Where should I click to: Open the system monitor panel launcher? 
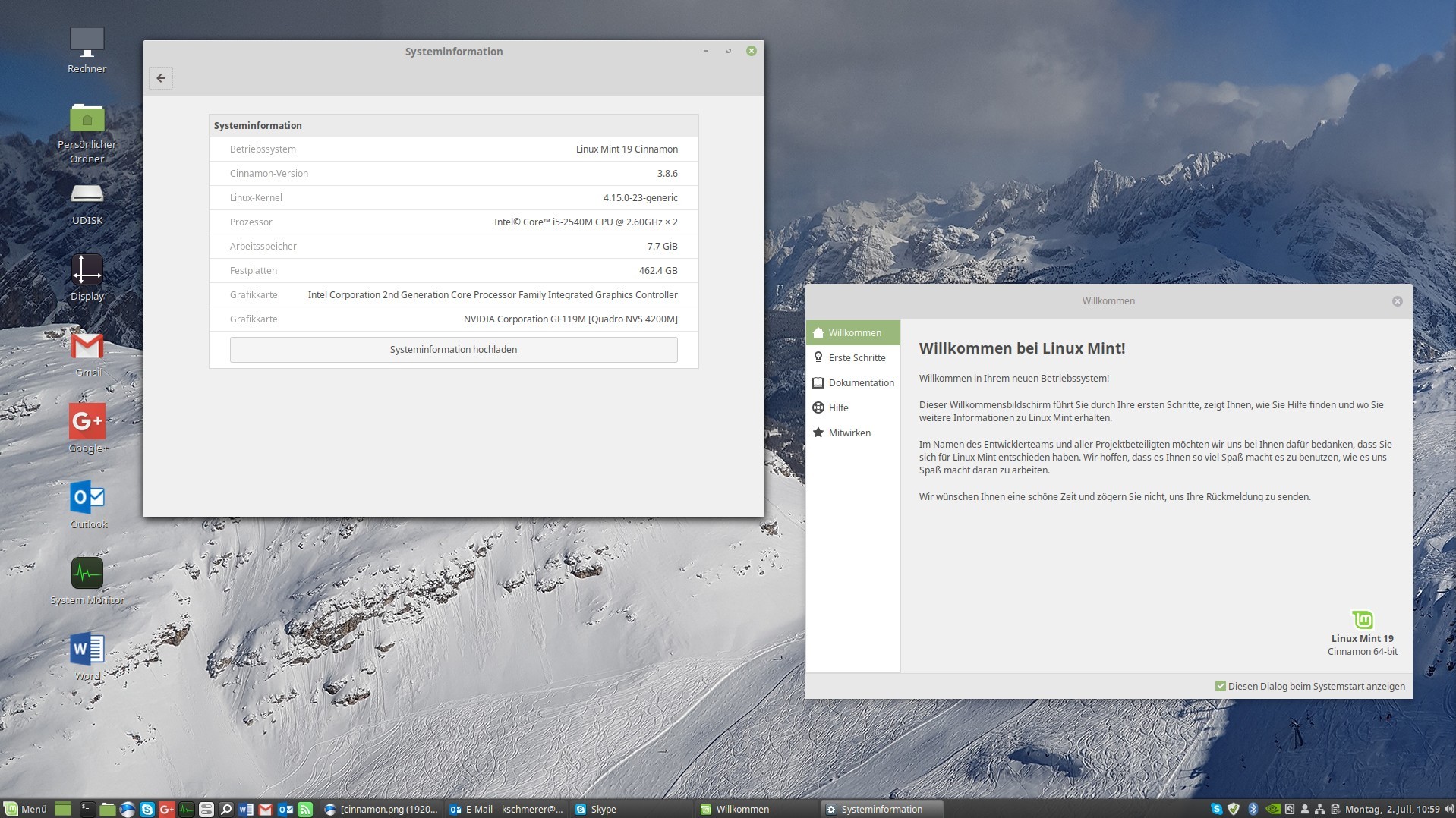click(187, 810)
